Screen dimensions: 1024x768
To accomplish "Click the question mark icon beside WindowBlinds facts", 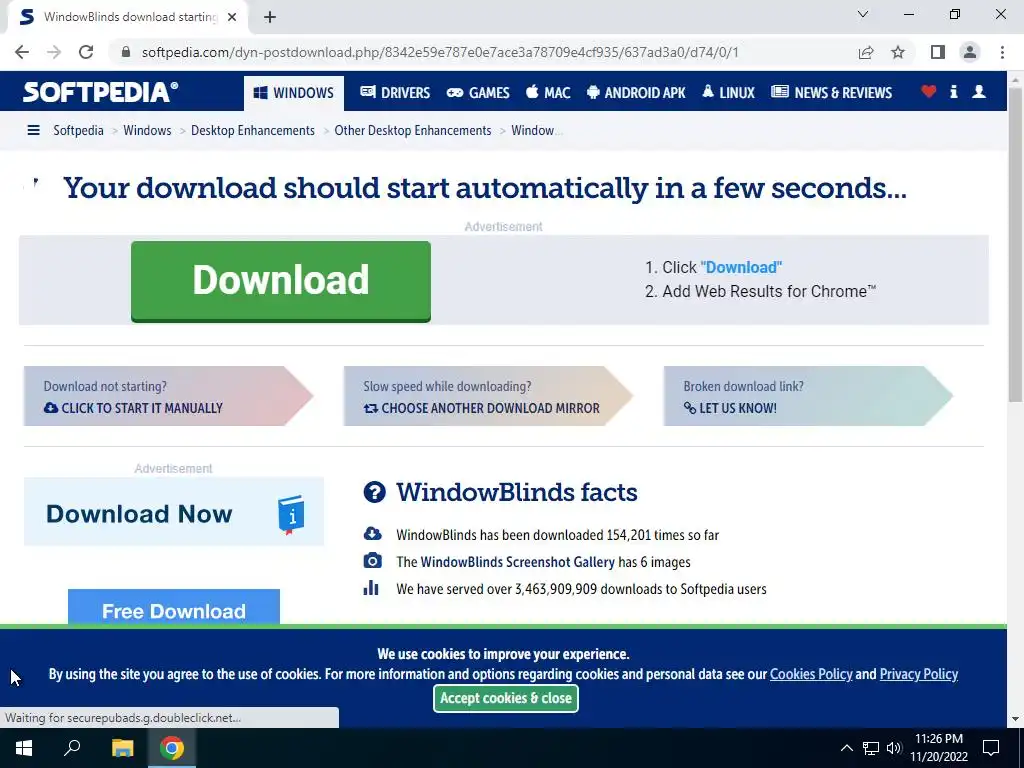I will [x=374, y=492].
